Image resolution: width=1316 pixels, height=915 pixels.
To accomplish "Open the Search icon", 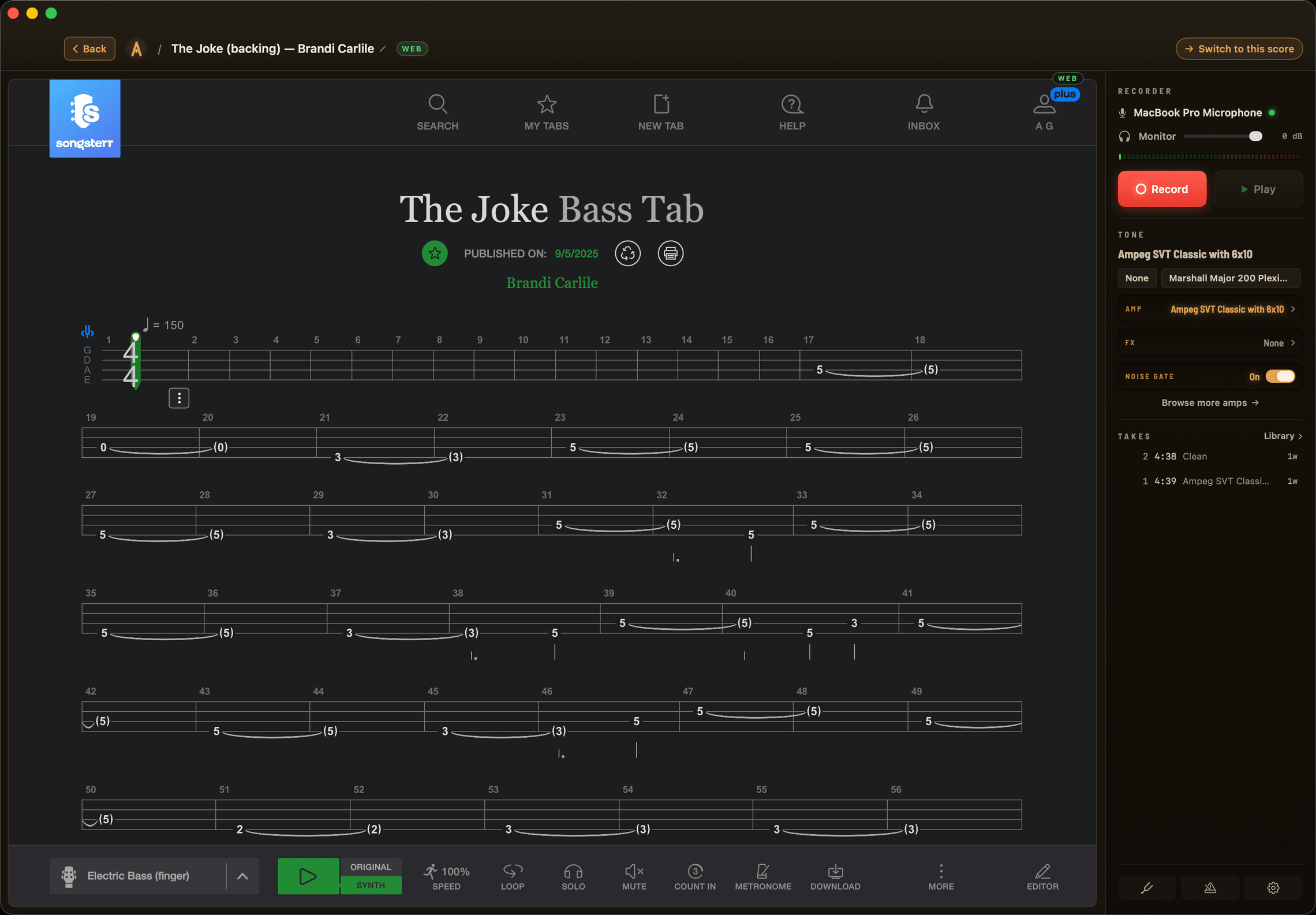I will click(438, 113).
